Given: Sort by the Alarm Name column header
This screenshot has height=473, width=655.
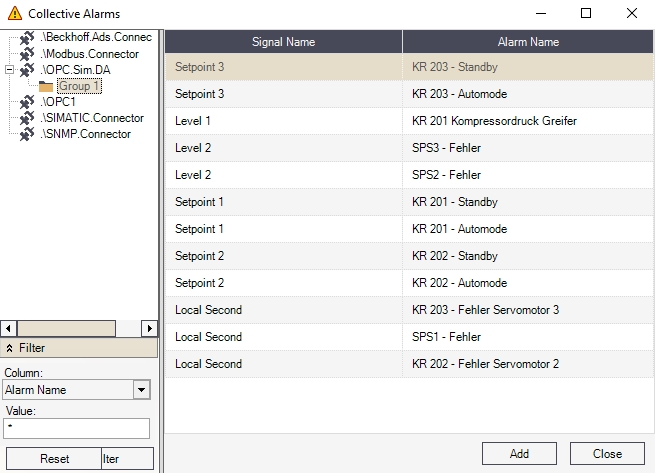Looking at the screenshot, I should [x=528, y=42].
